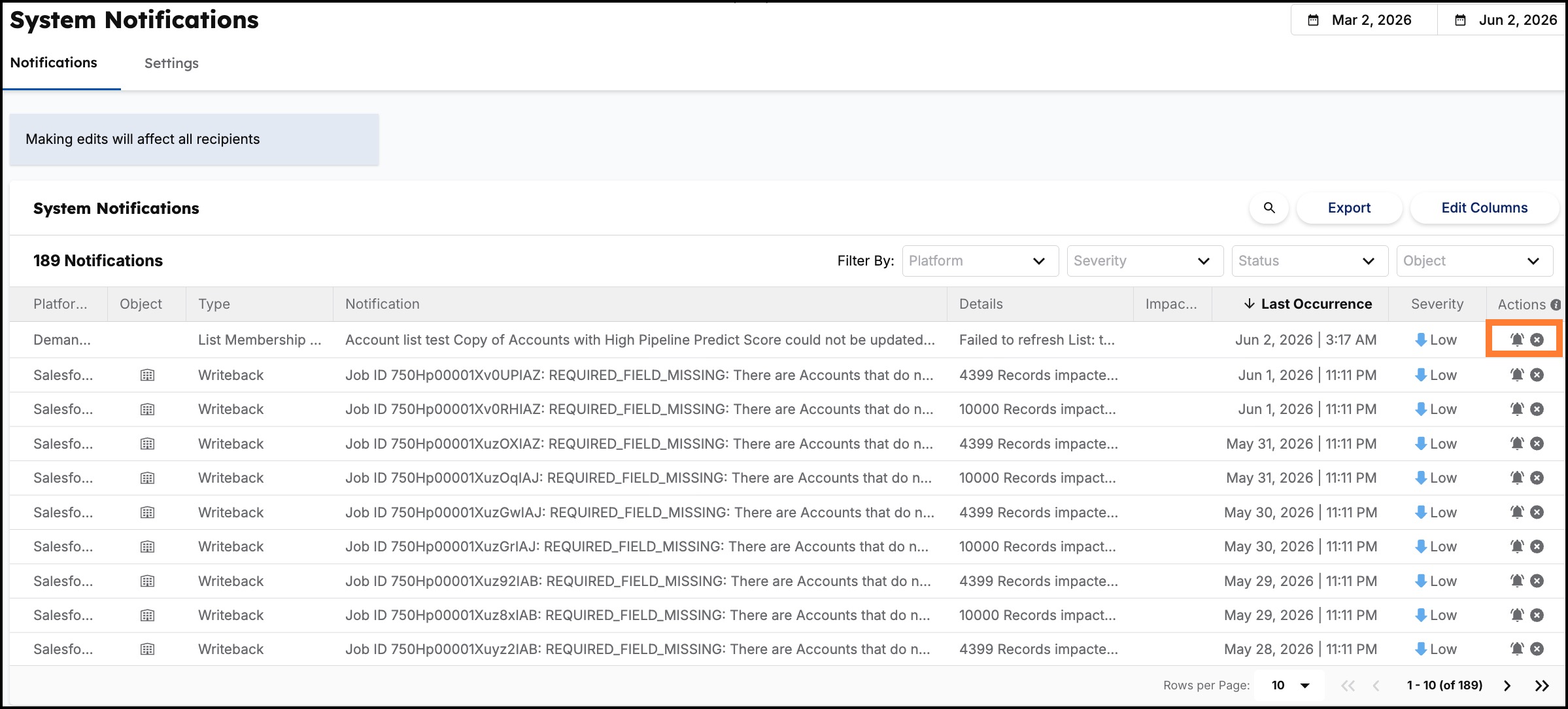Click bell icon for Job 750Hp00001Xuyz2IAB row
Image resolution: width=1568 pixels, height=709 pixels.
[1517, 649]
